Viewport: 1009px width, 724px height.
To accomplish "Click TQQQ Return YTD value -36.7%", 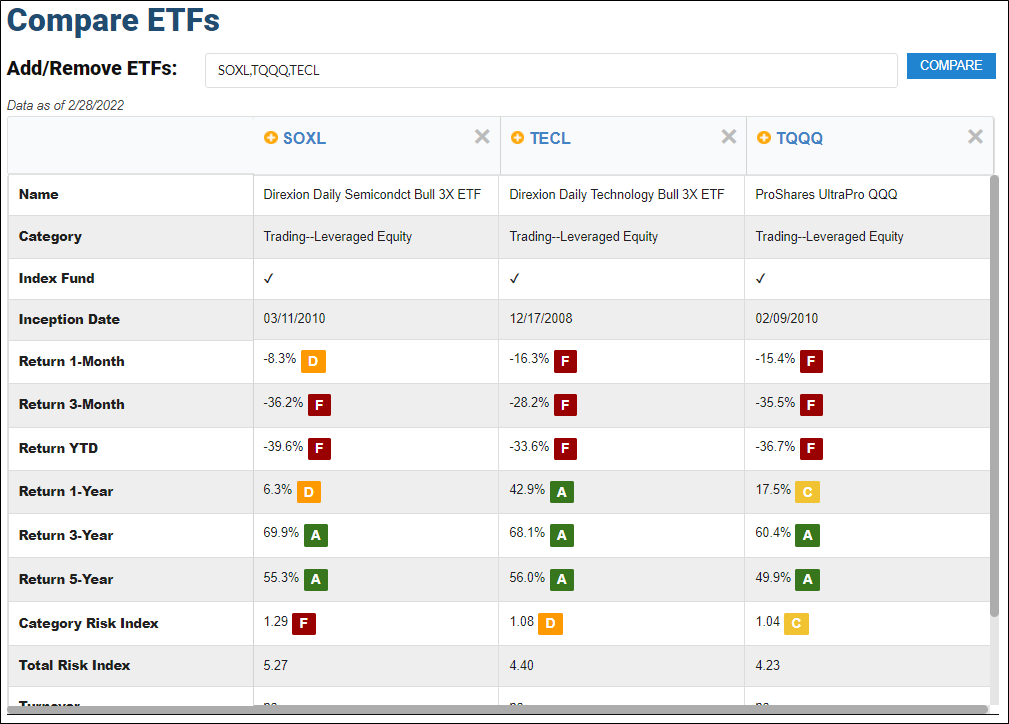I will coord(775,447).
